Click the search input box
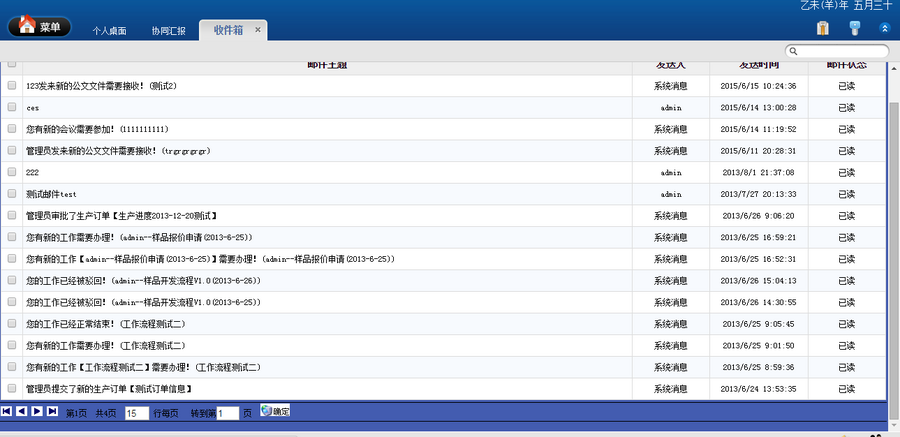This screenshot has height=437, width=900. point(837,51)
